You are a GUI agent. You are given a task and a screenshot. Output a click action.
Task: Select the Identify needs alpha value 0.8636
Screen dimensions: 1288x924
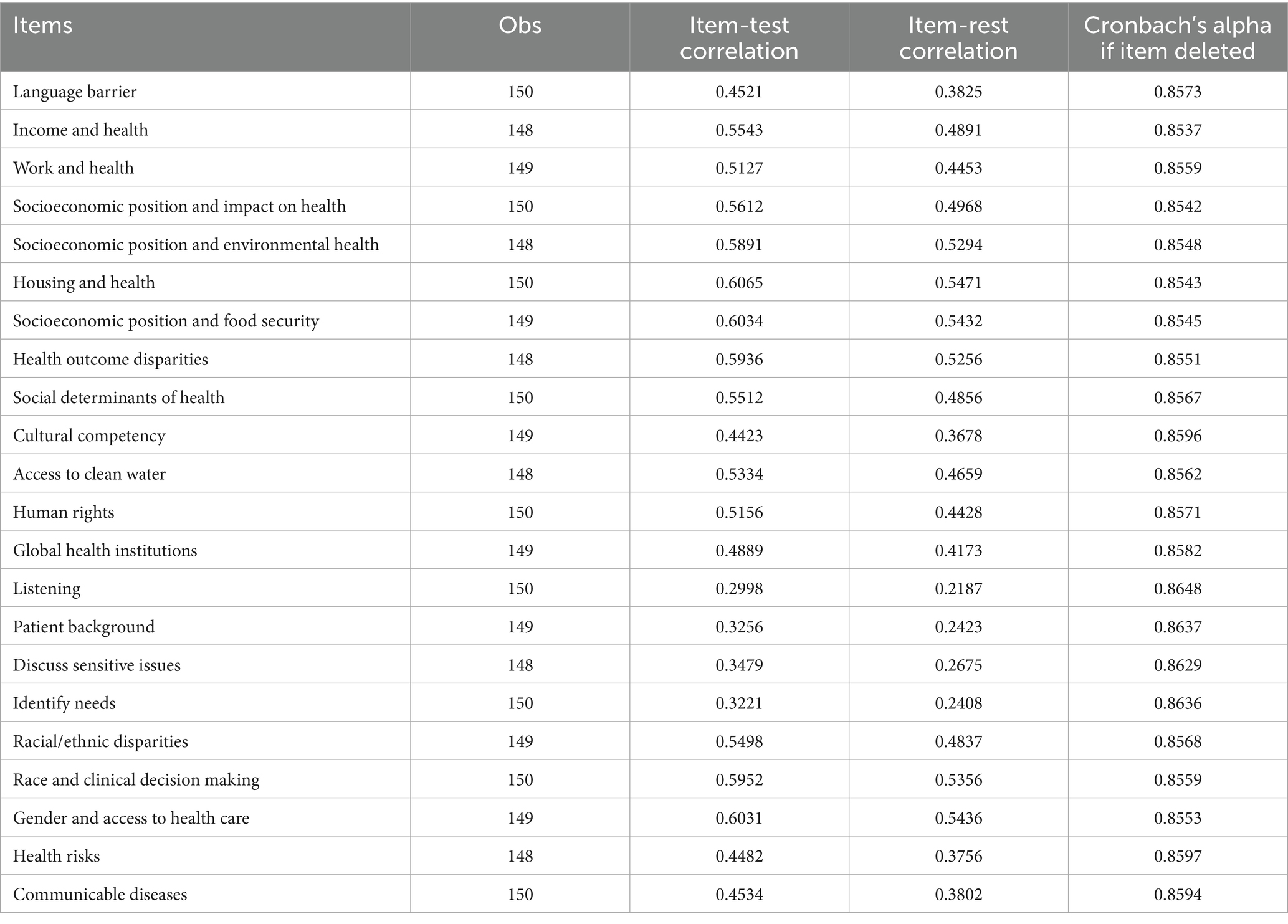(x=1177, y=703)
